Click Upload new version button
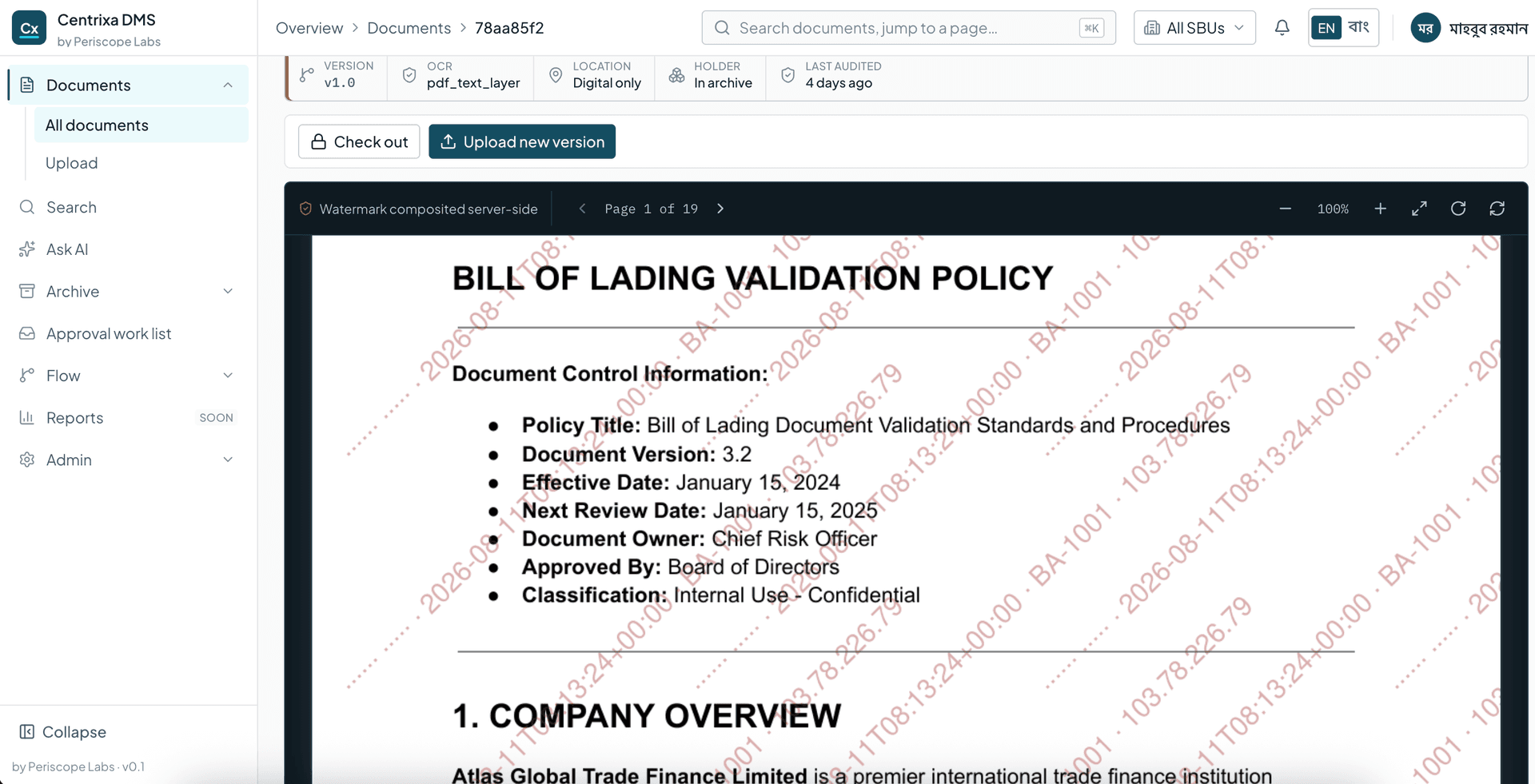The image size is (1535, 784). pos(522,141)
